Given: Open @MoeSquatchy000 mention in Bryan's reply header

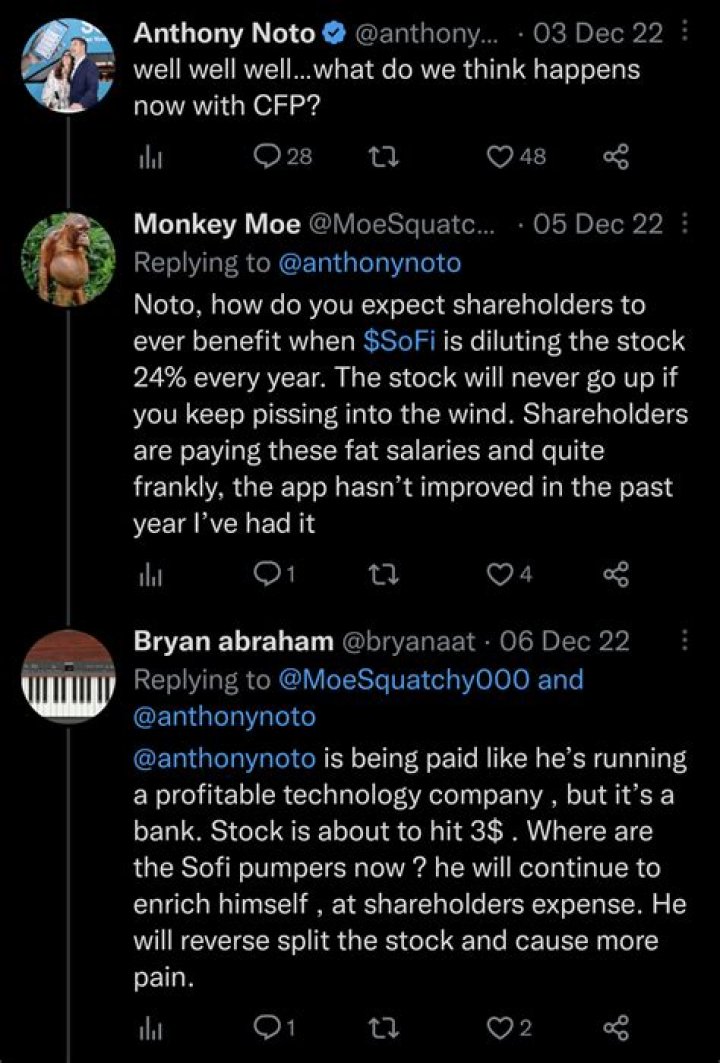Looking at the screenshot, I should (403, 679).
